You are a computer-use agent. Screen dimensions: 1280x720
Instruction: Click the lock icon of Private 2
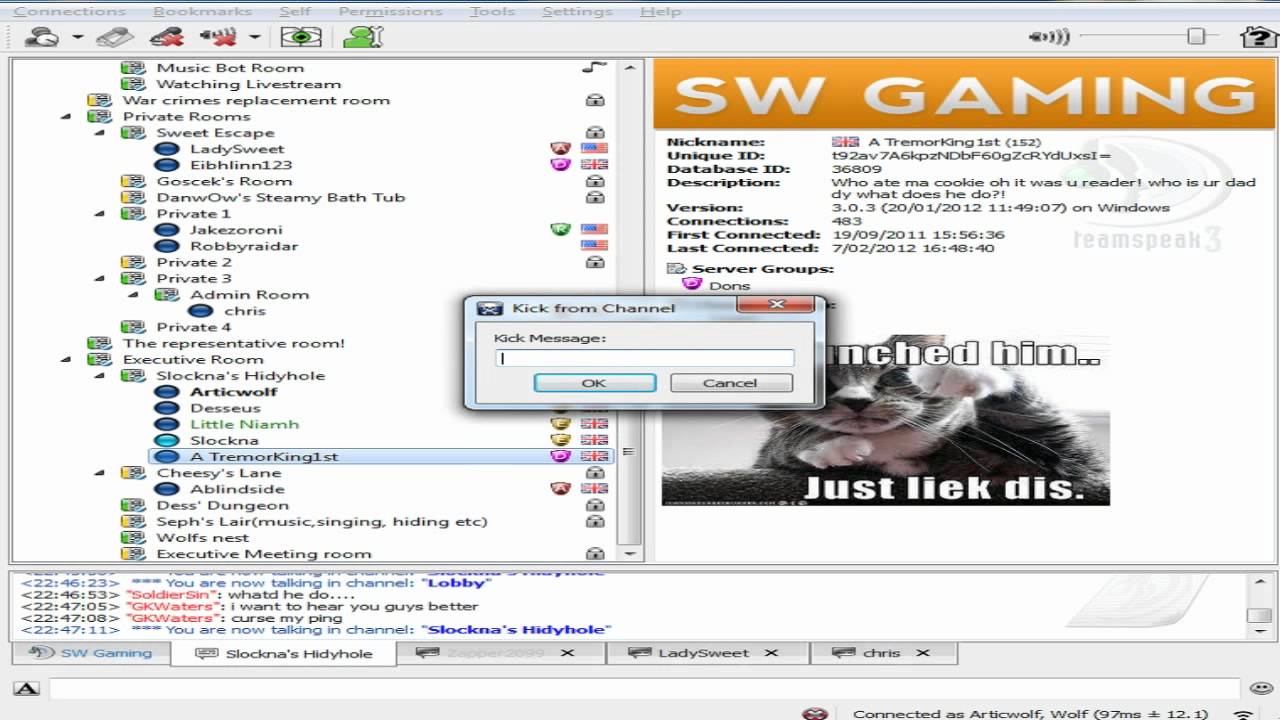click(x=595, y=262)
